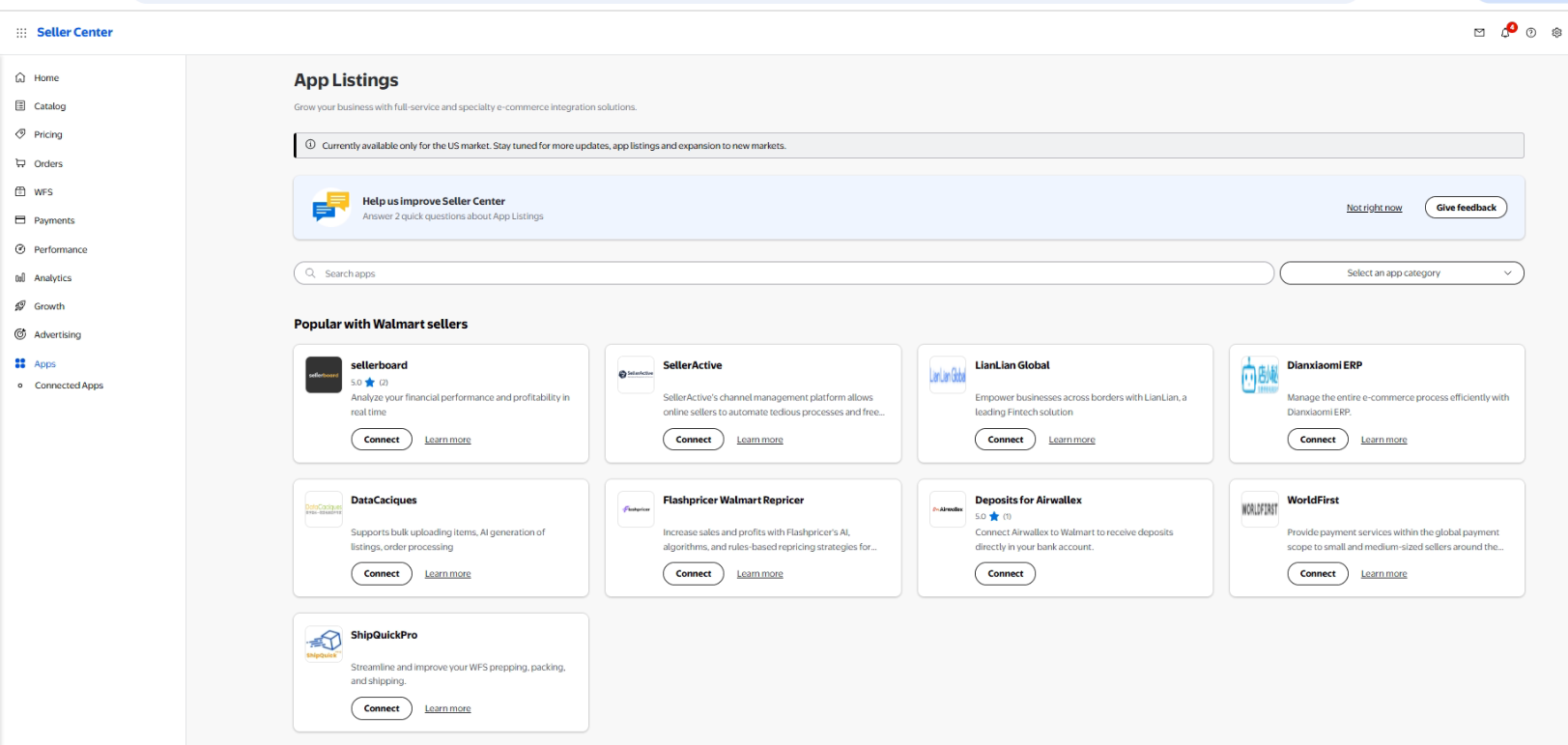This screenshot has width=1568, height=745.
Task: Connect the ShipQuickPro app
Action: click(x=382, y=708)
